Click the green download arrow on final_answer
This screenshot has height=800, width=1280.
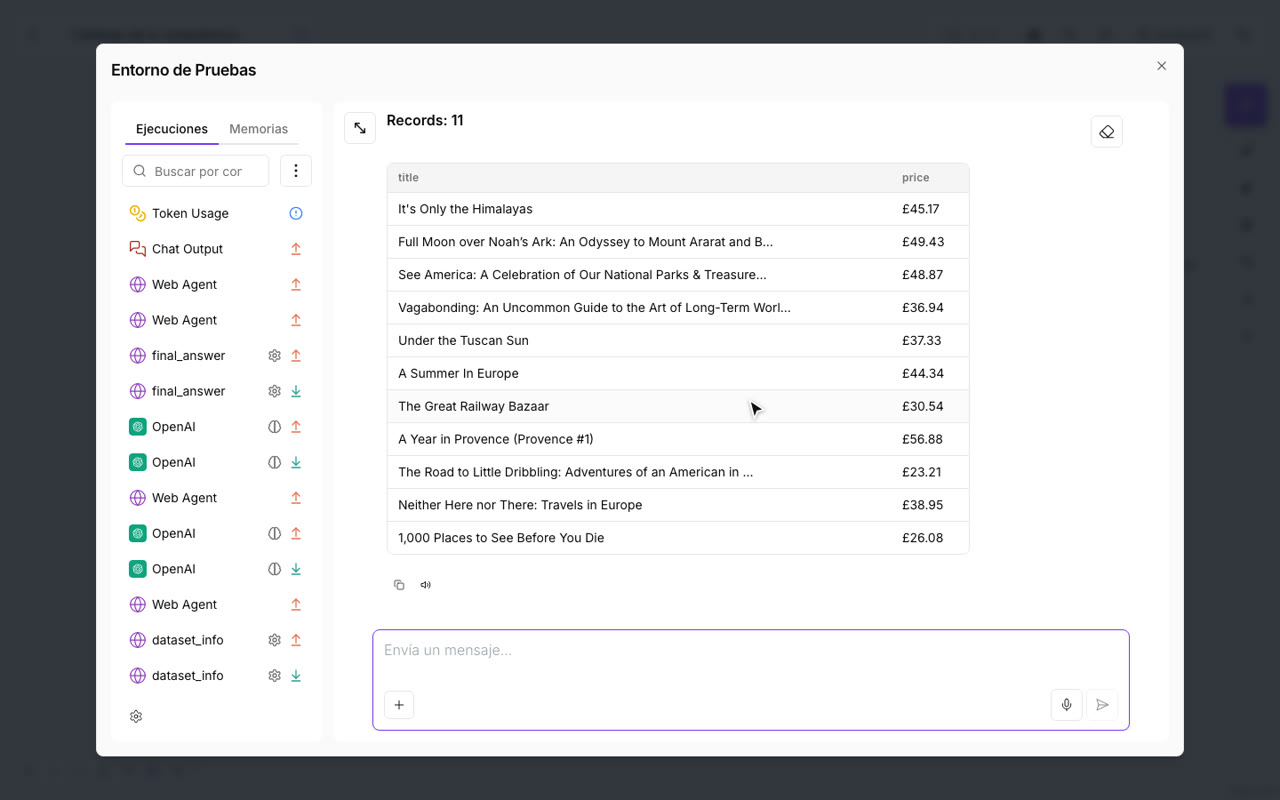[296, 391]
